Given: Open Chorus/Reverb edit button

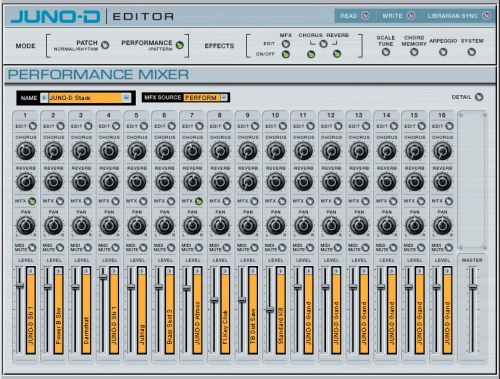Looking at the screenshot, I should coord(323,44).
